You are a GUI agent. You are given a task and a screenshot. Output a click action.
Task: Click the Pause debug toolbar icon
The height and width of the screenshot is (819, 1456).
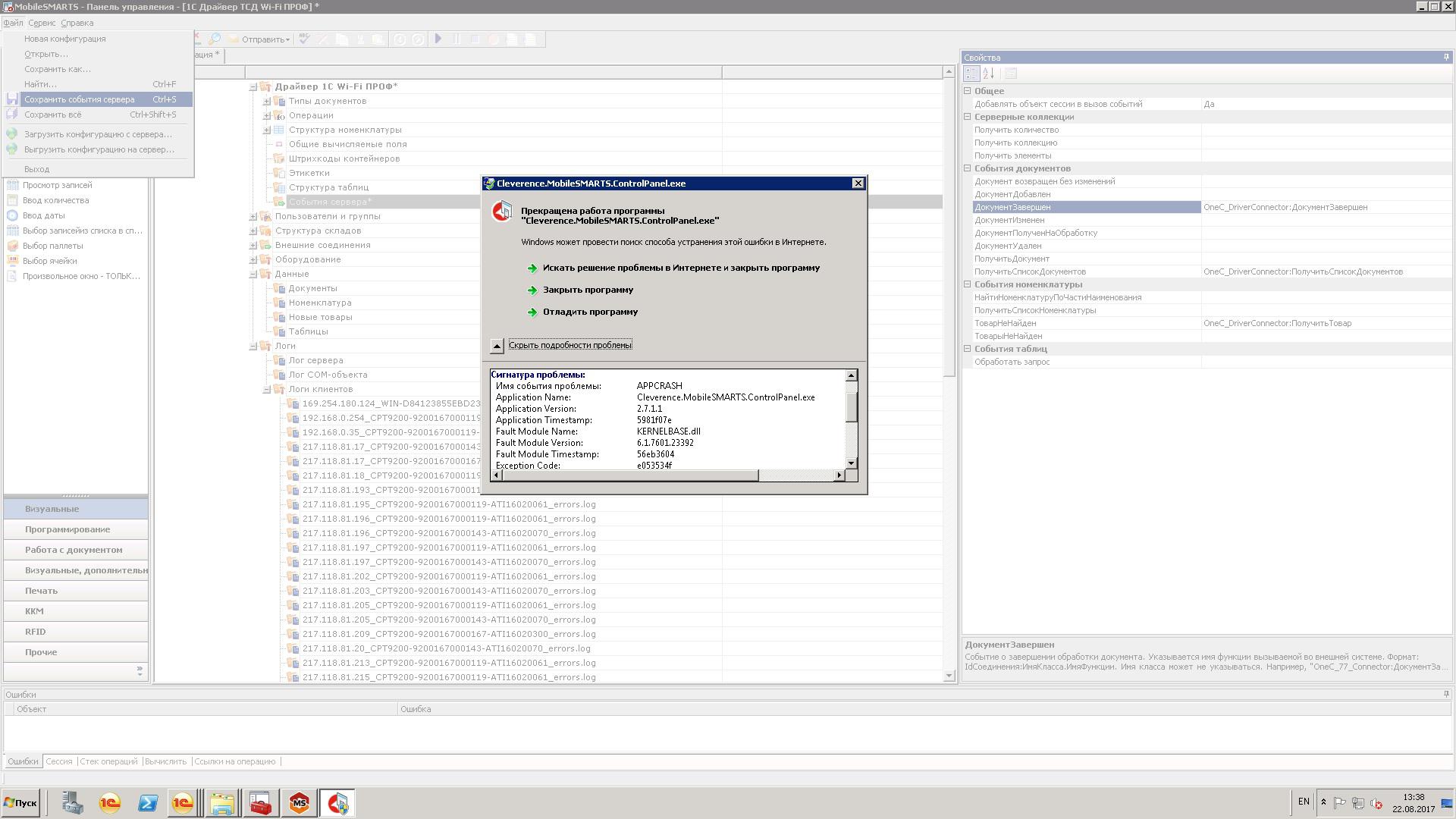(x=457, y=39)
